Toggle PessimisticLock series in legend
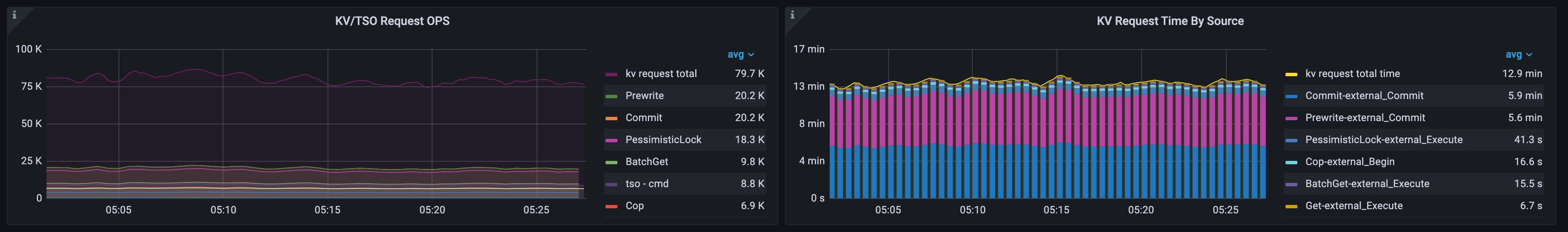 (663, 139)
